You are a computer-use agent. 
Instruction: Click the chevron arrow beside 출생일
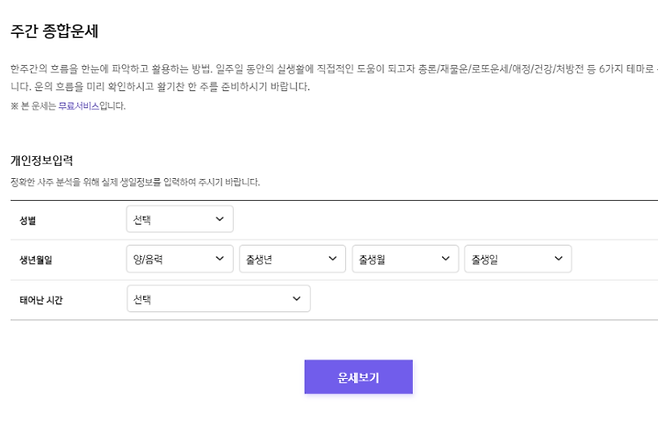coord(559,259)
